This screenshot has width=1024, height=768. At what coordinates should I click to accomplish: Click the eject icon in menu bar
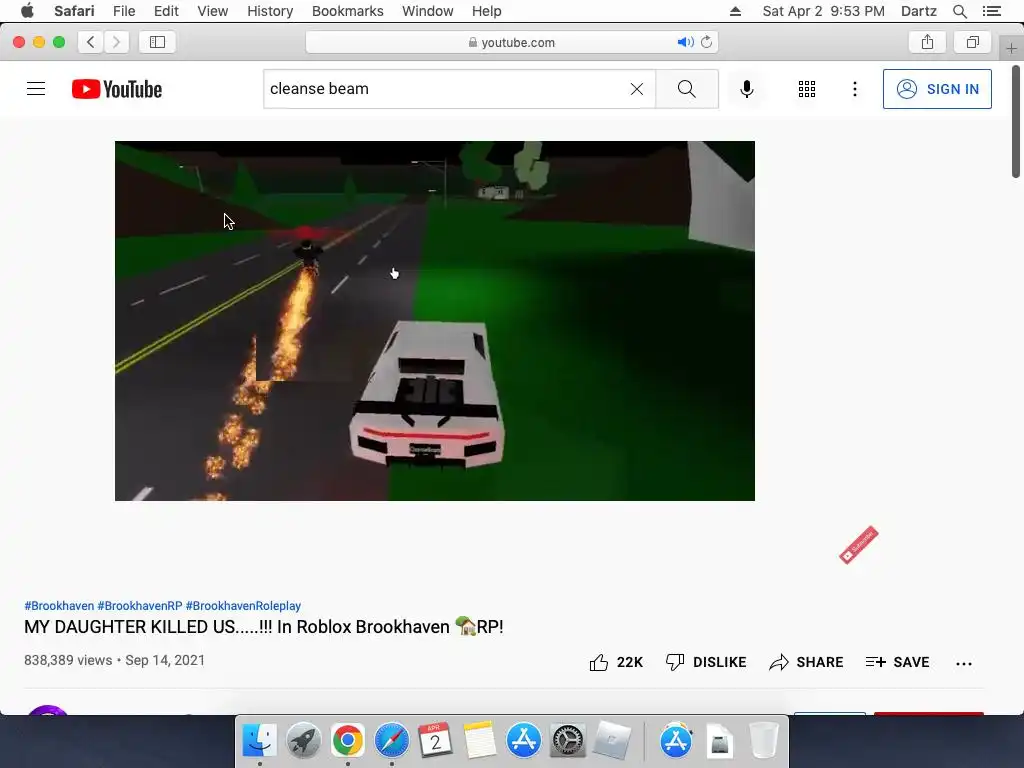(x=735, y=11)
